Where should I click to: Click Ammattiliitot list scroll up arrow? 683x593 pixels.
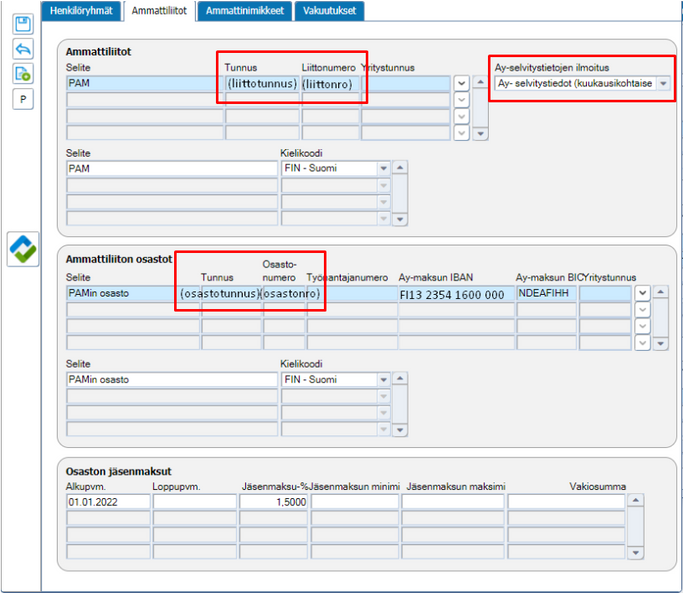pyautogui.click(x=480, y=82)
